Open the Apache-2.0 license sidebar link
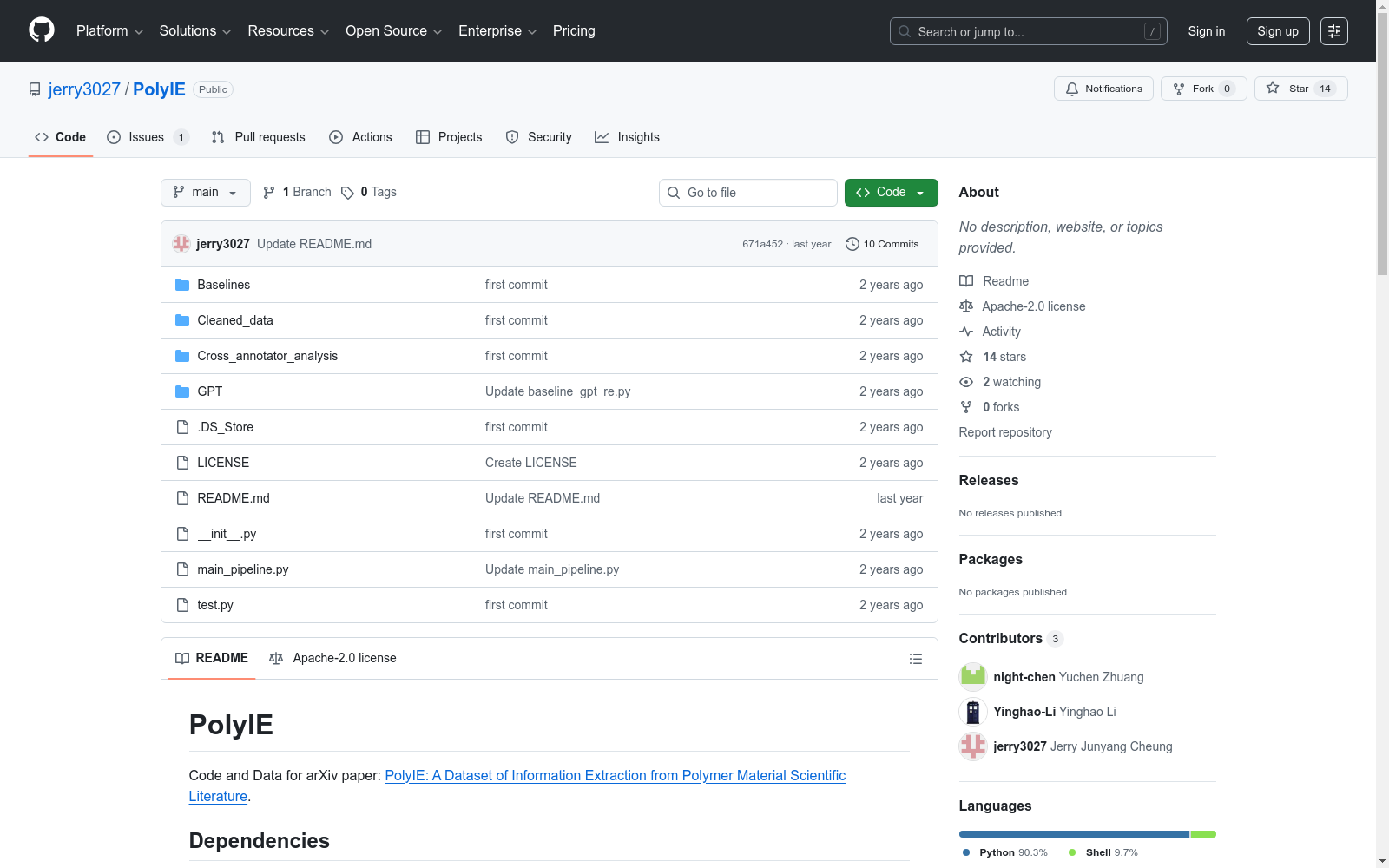This screenshot has height=868, width=1389. [x=1023, y=306]
